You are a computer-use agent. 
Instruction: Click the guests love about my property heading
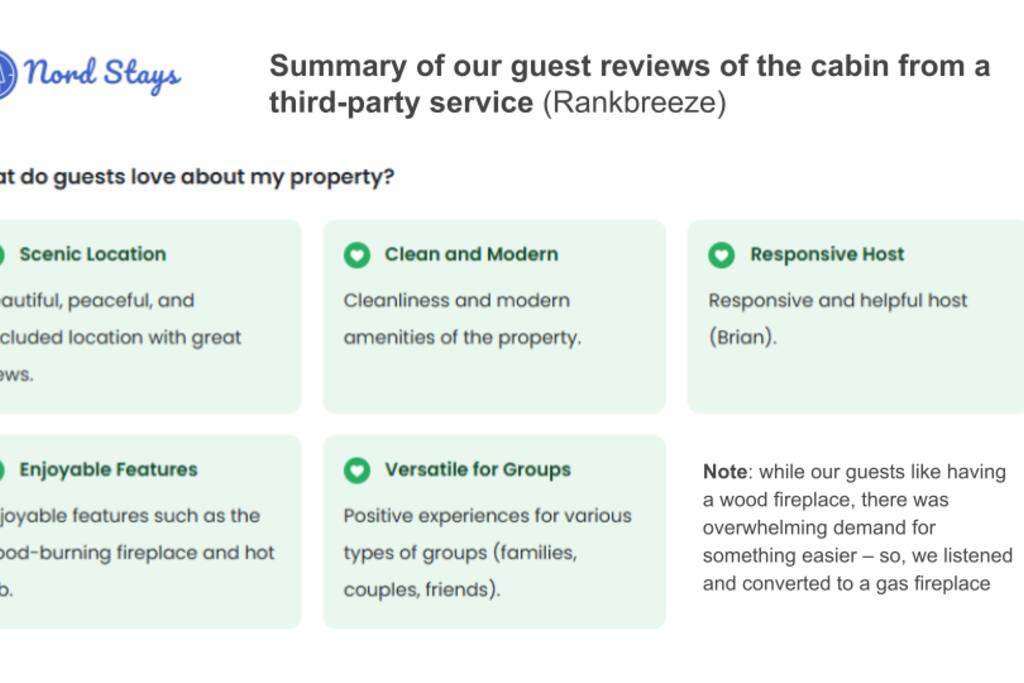tap(197, 177)
